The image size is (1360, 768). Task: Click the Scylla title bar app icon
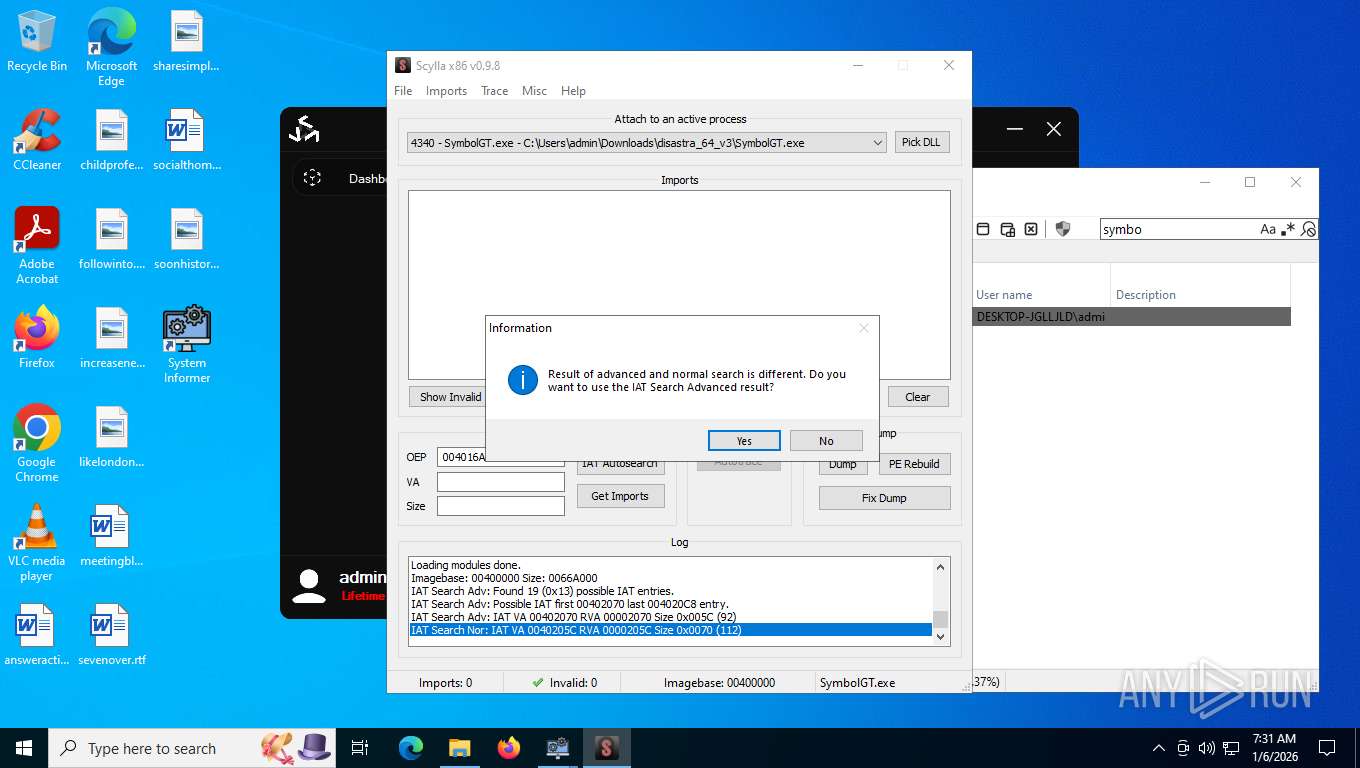pyautogui.click(x=403, y=66)
